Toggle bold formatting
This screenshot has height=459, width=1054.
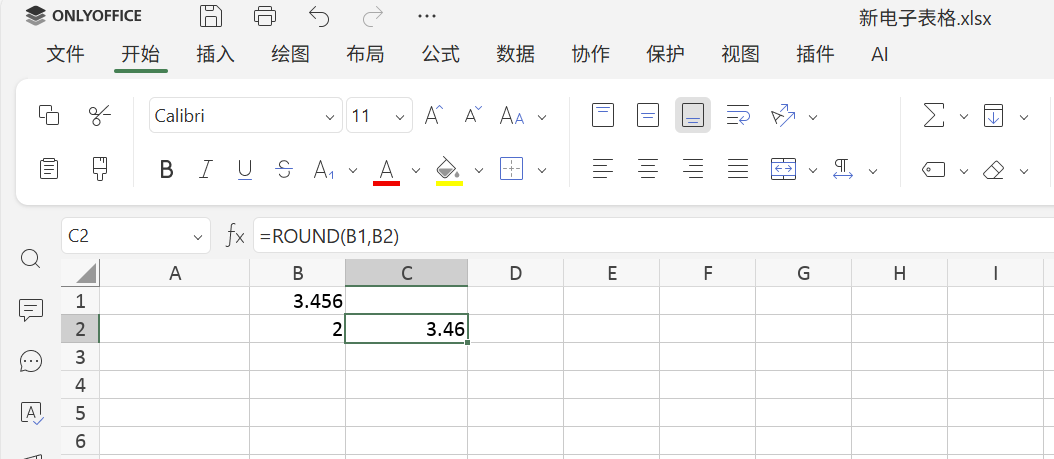[167, 170]
